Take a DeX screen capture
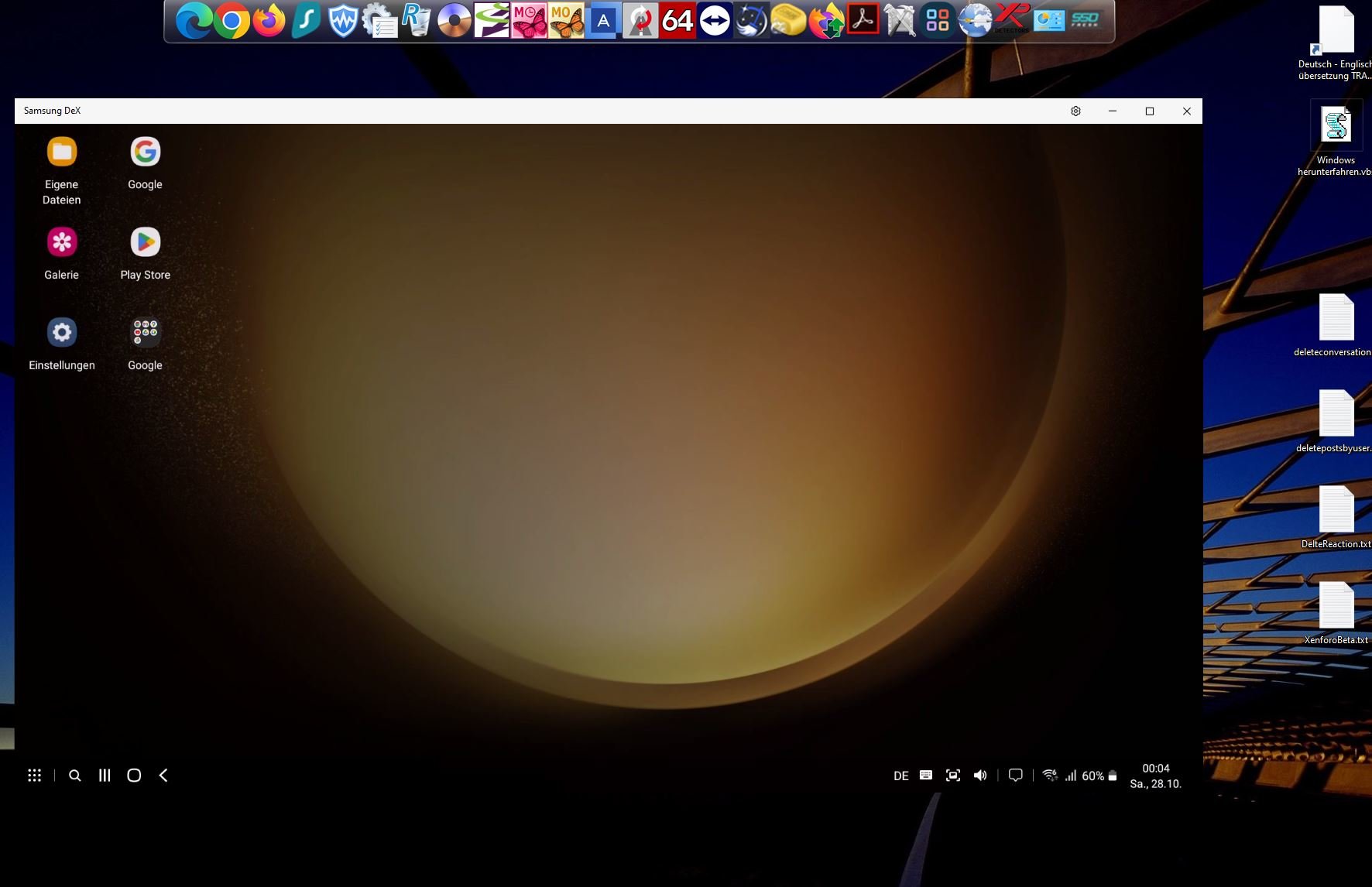The image size is (1372, 887). 953,776
